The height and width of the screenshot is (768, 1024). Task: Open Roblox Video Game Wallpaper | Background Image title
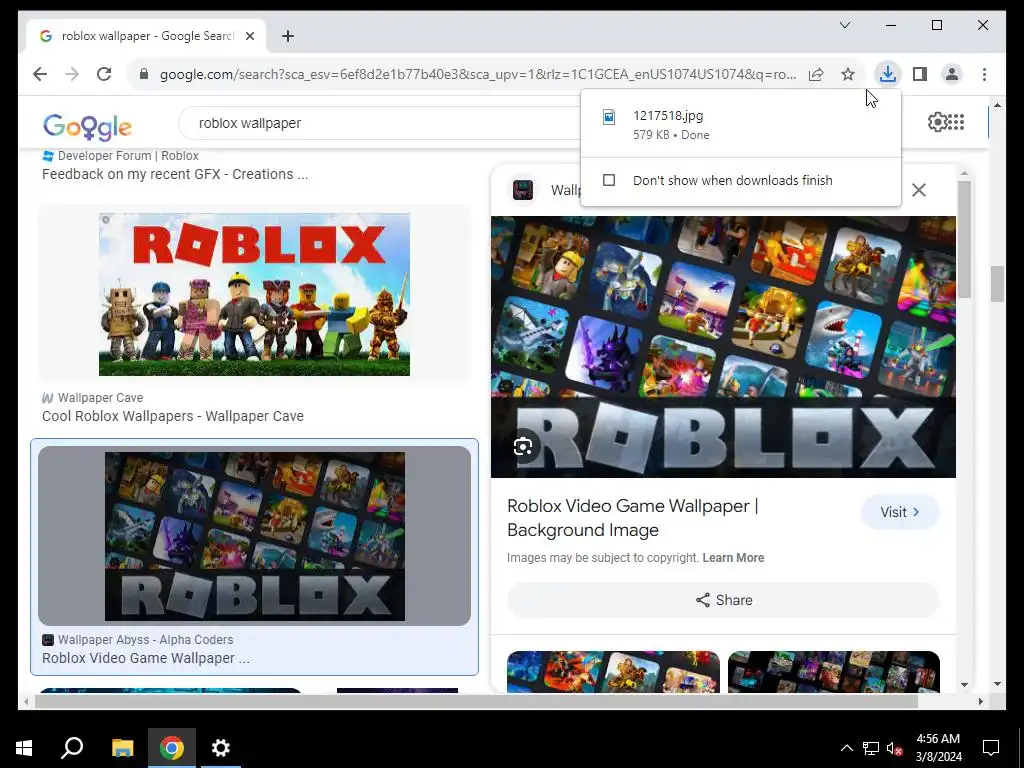[632, 518]
